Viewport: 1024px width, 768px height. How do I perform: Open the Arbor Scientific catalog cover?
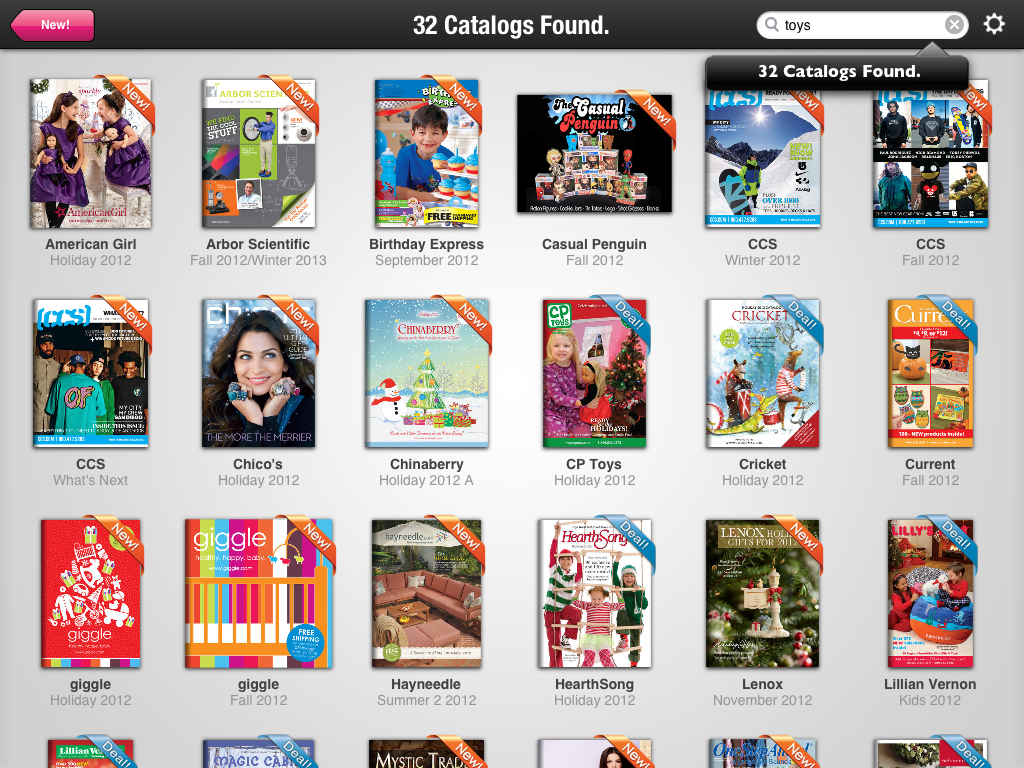pos(258,153)
